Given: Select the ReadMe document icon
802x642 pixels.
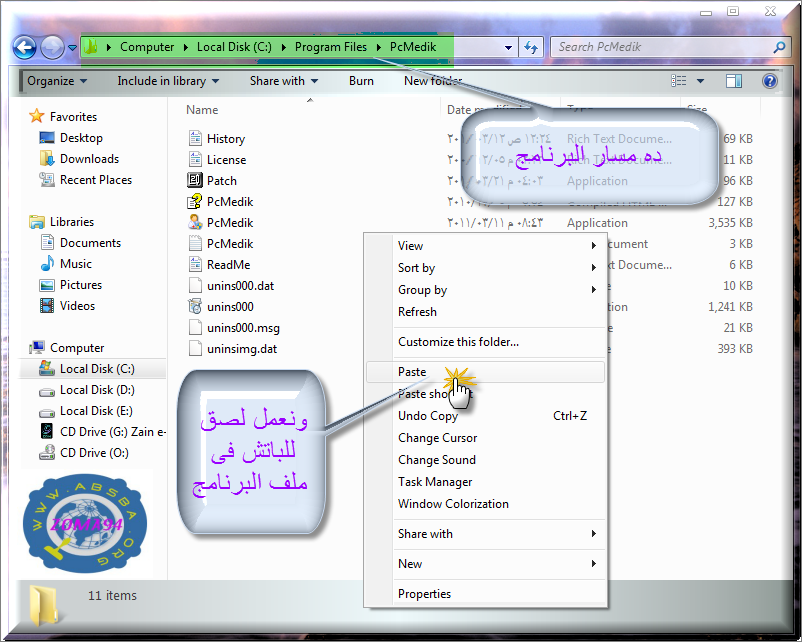Looking at the screenshot, I should pos(195,264).
